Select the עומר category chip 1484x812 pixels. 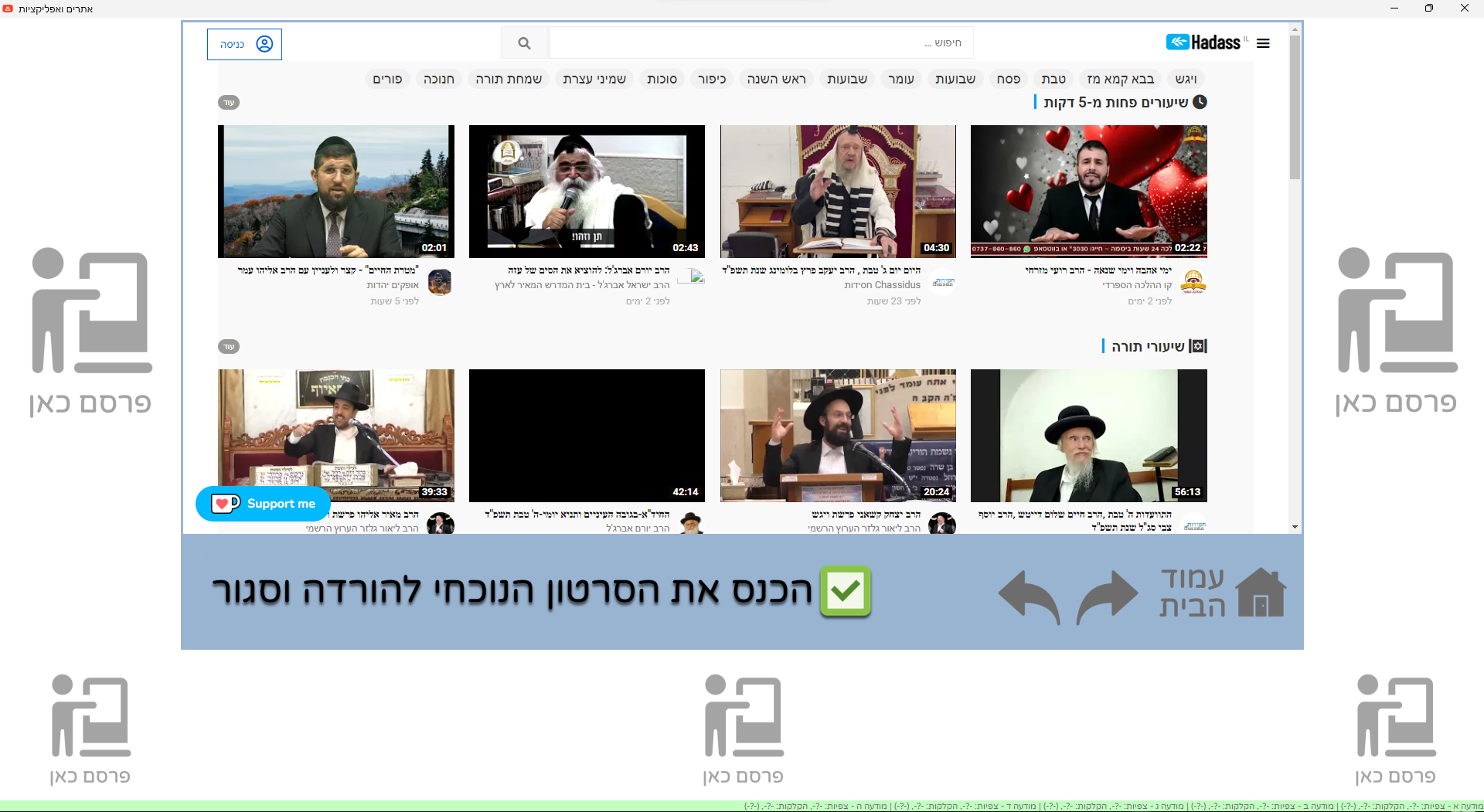[x=900, y=79]
